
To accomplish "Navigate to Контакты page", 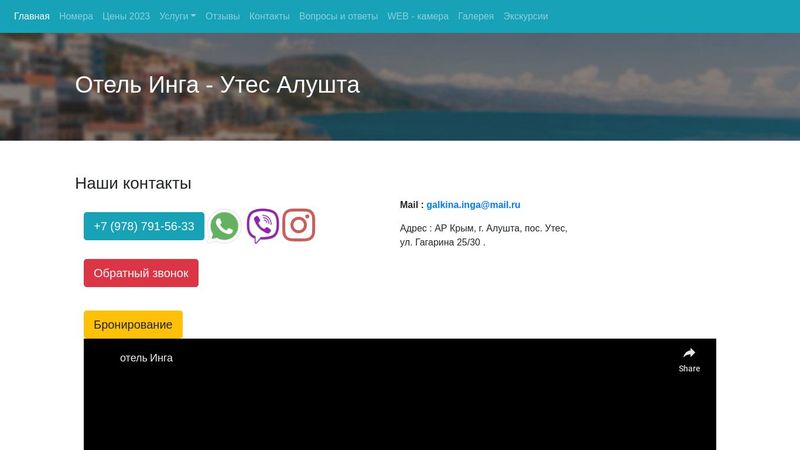I will 269,16.
